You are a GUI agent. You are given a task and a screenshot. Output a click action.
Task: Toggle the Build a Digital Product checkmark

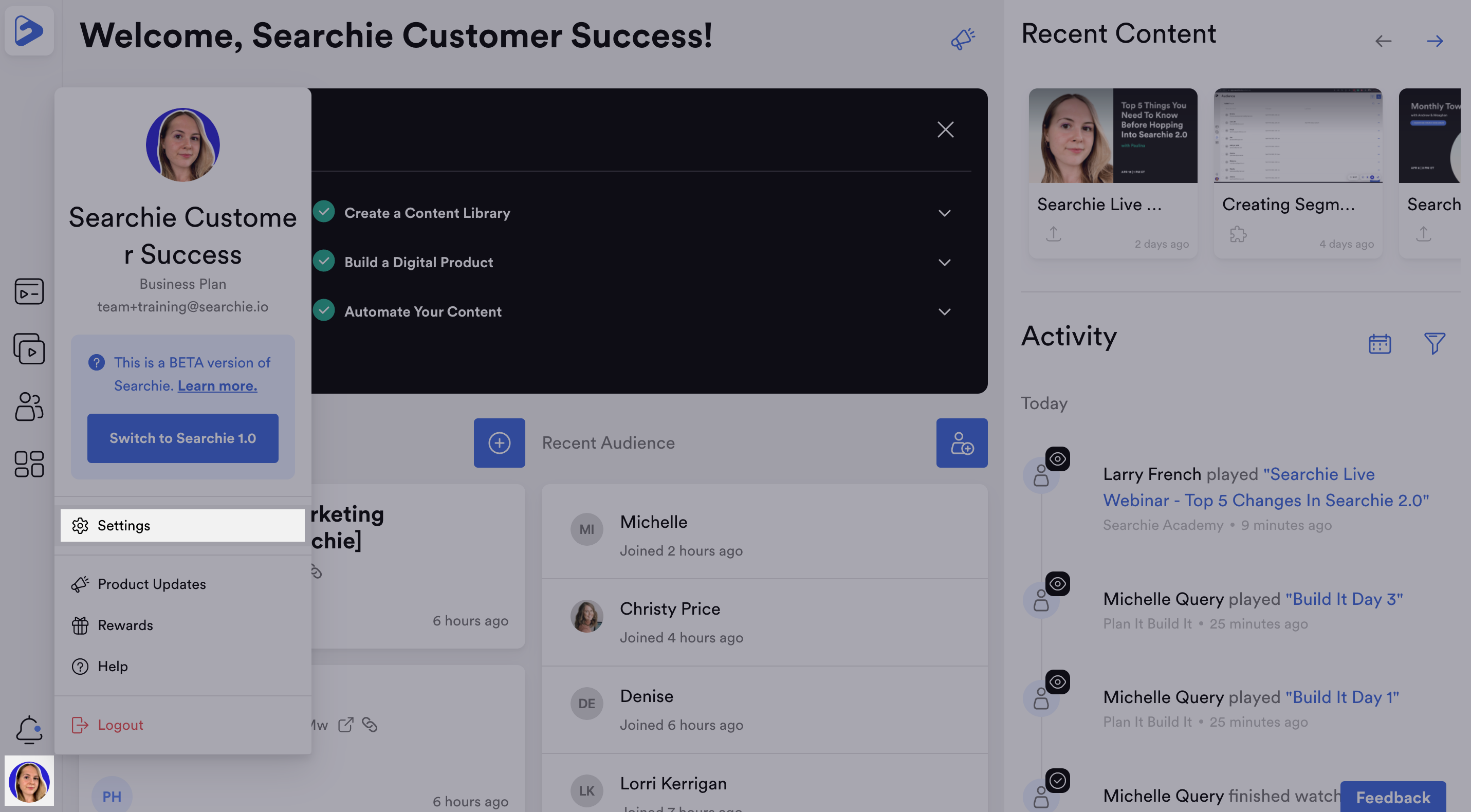(x=324, y=261)
